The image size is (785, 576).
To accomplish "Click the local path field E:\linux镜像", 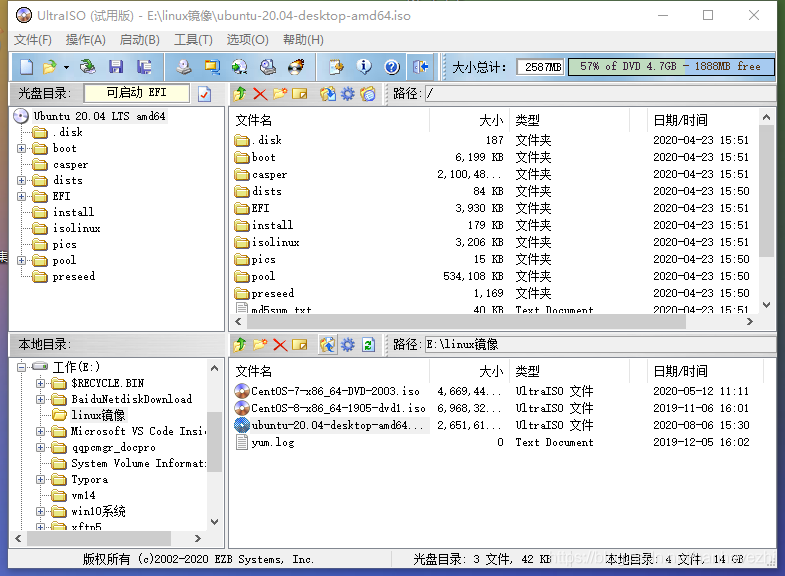I will pyautogui.click(x=600, y=345).
